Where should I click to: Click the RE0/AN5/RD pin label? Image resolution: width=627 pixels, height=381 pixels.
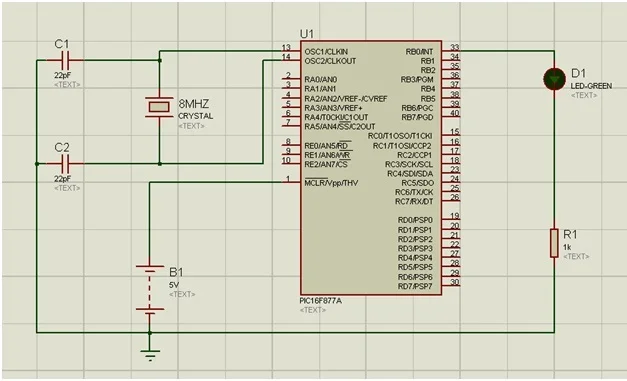(x=328, y=146)
